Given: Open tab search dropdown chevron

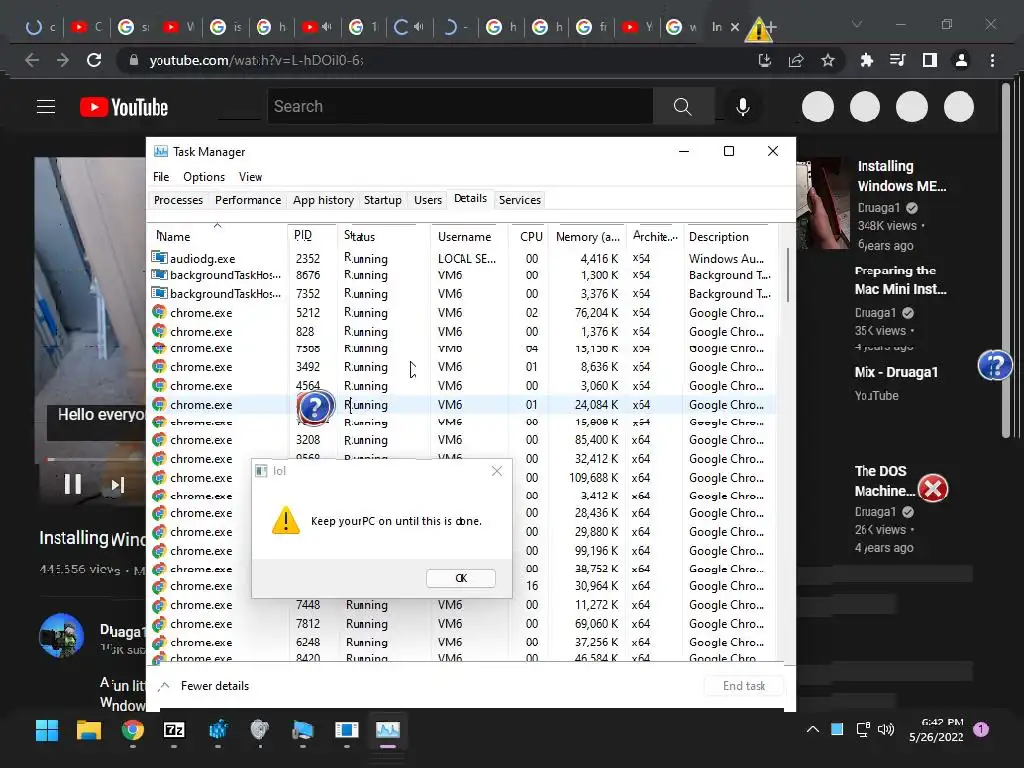Looking at the screenshot, I should pos(857,24).
